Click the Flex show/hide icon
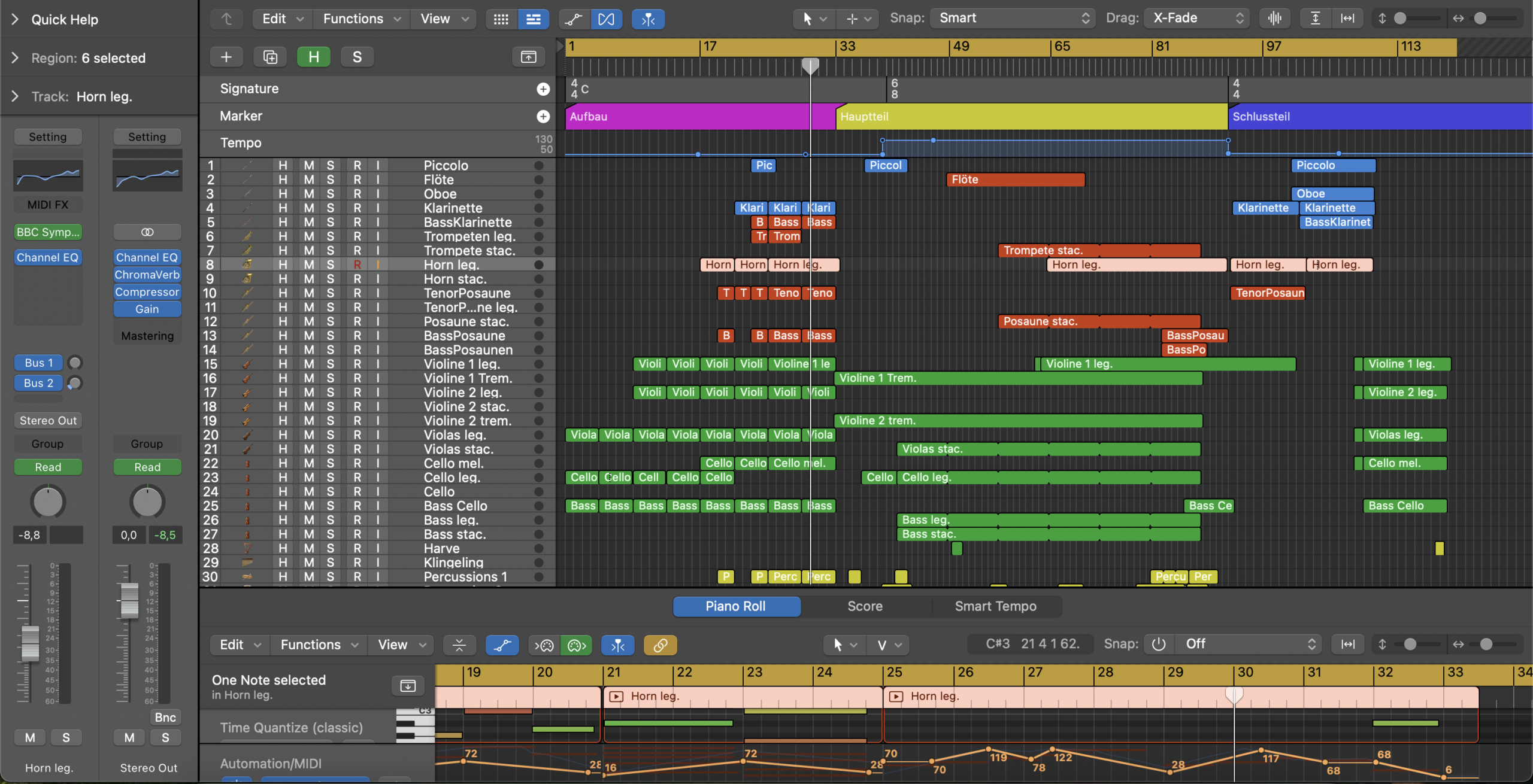 (606, 19)
